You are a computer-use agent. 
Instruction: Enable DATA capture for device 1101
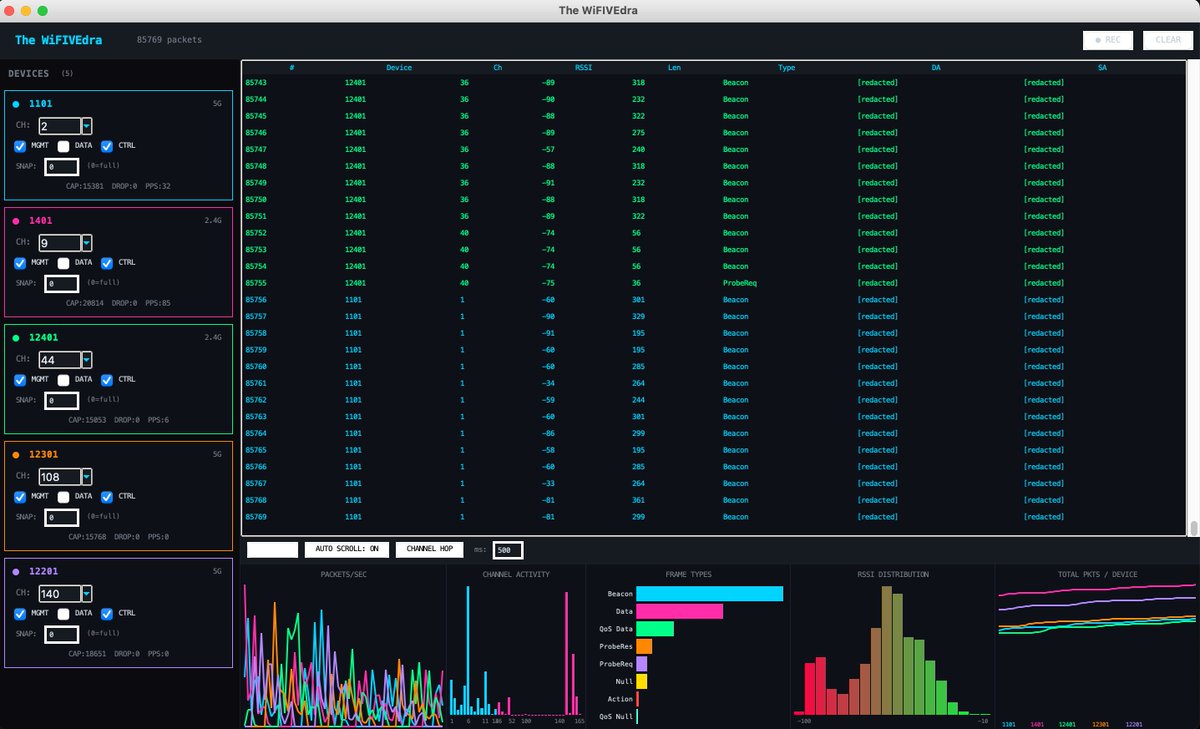point(64,146)
